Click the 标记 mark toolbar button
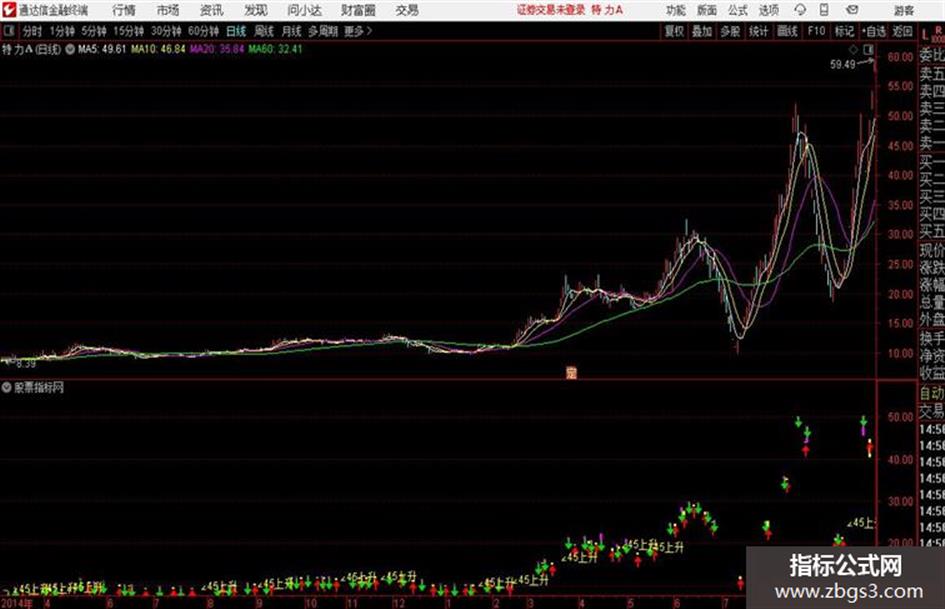This screenshot has height=609, width=945. 844,31
